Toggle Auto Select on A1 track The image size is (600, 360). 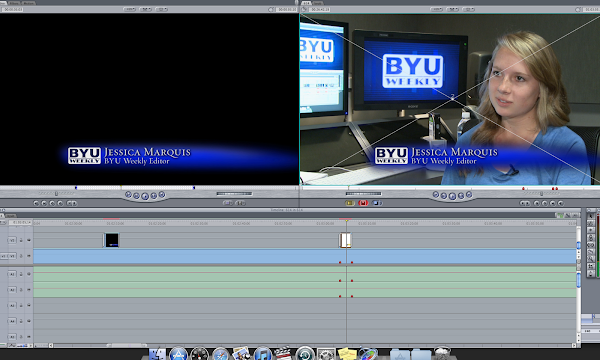click(x=29, y=274)
